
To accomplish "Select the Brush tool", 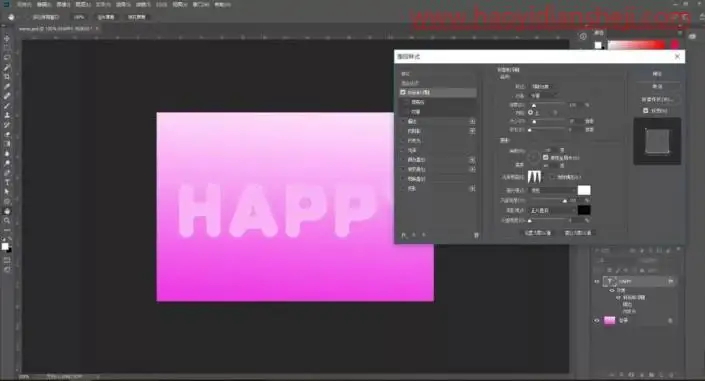I will click(7, 106).
